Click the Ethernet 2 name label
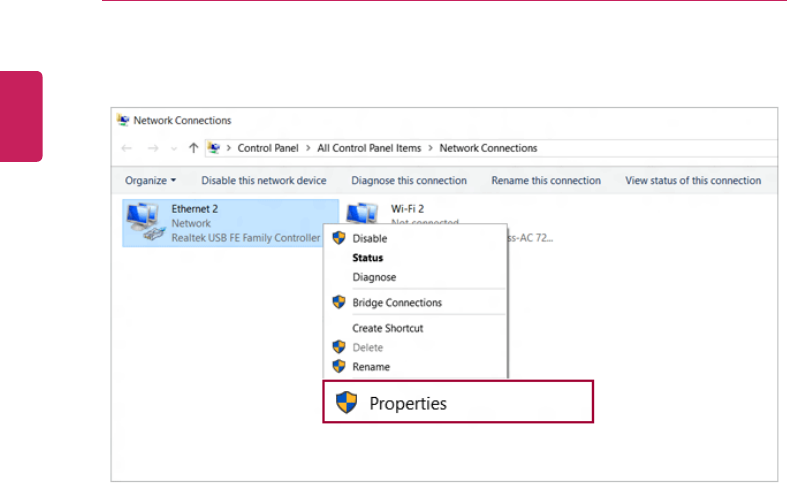The image size is (790, 504). pyautogui.click(x=194, y=209)
